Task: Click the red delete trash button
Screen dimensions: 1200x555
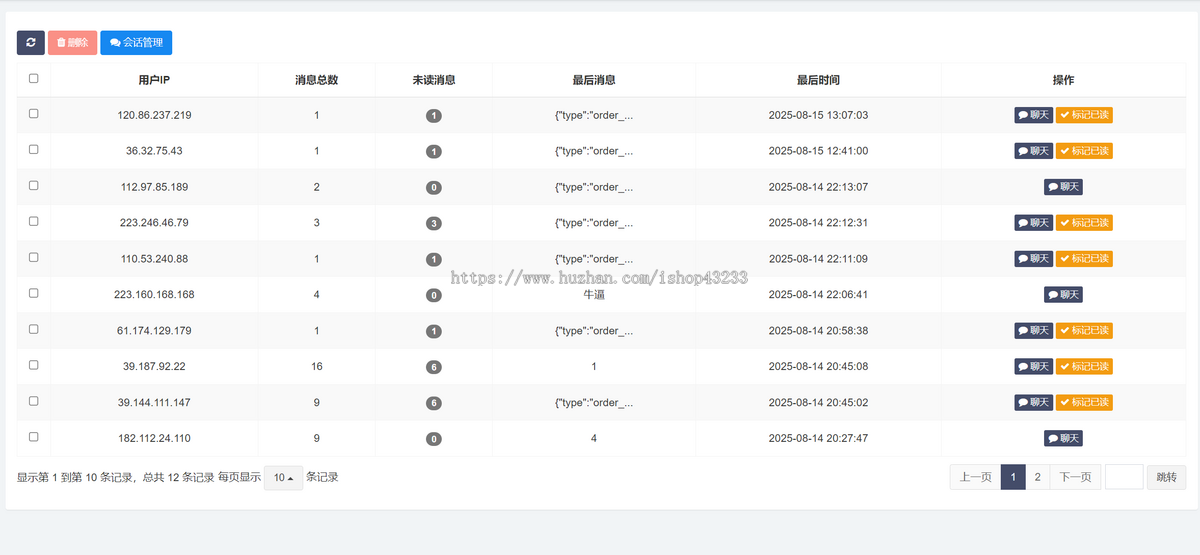Action: coord(72,43)
